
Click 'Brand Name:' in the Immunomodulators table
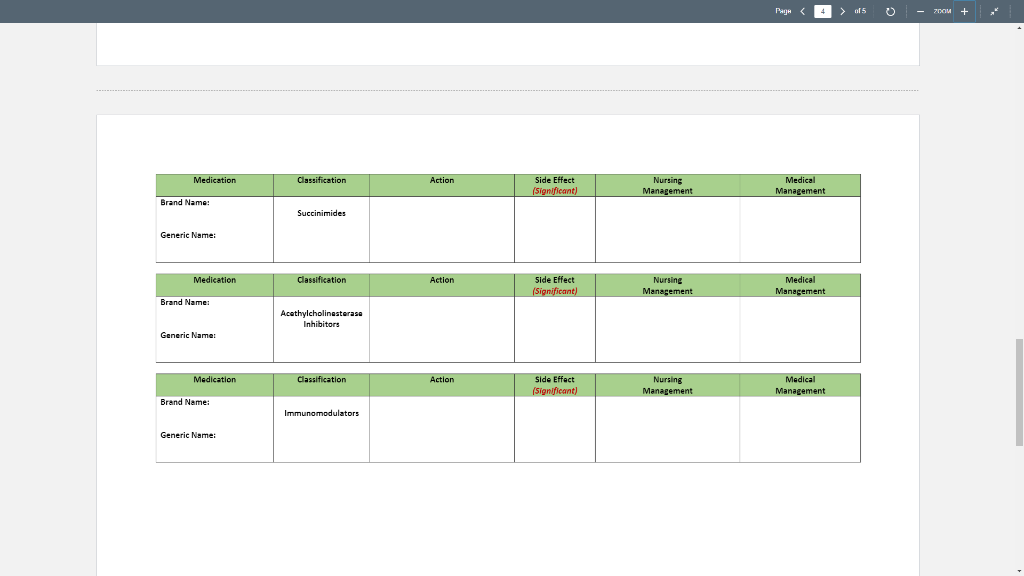185,402
